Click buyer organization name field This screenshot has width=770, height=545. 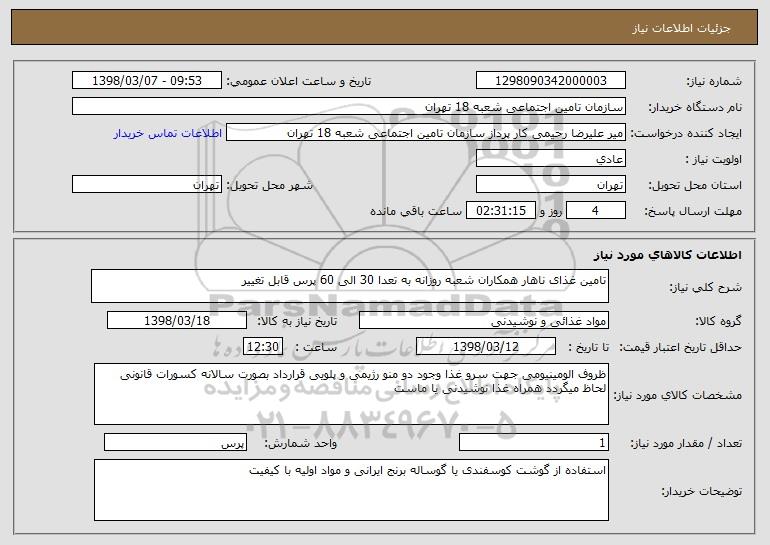point(349,107)
